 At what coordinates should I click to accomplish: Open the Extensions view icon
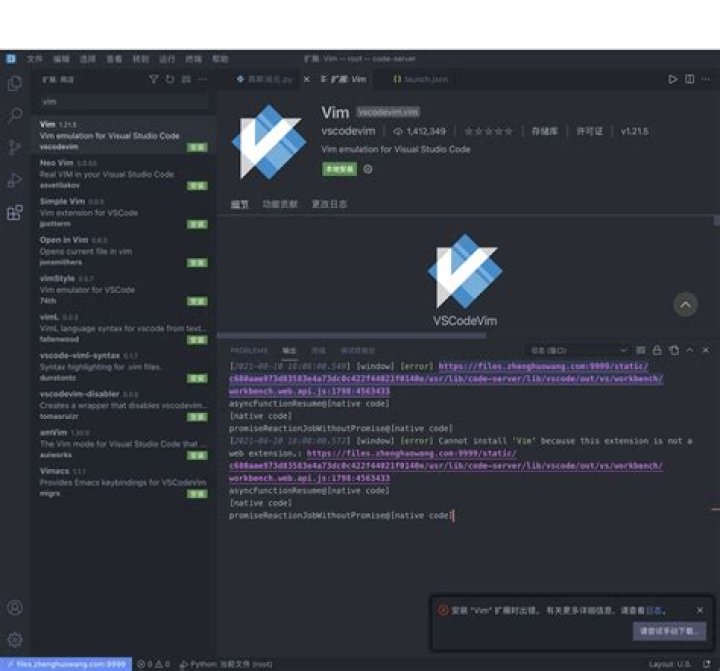coord(15,213)
